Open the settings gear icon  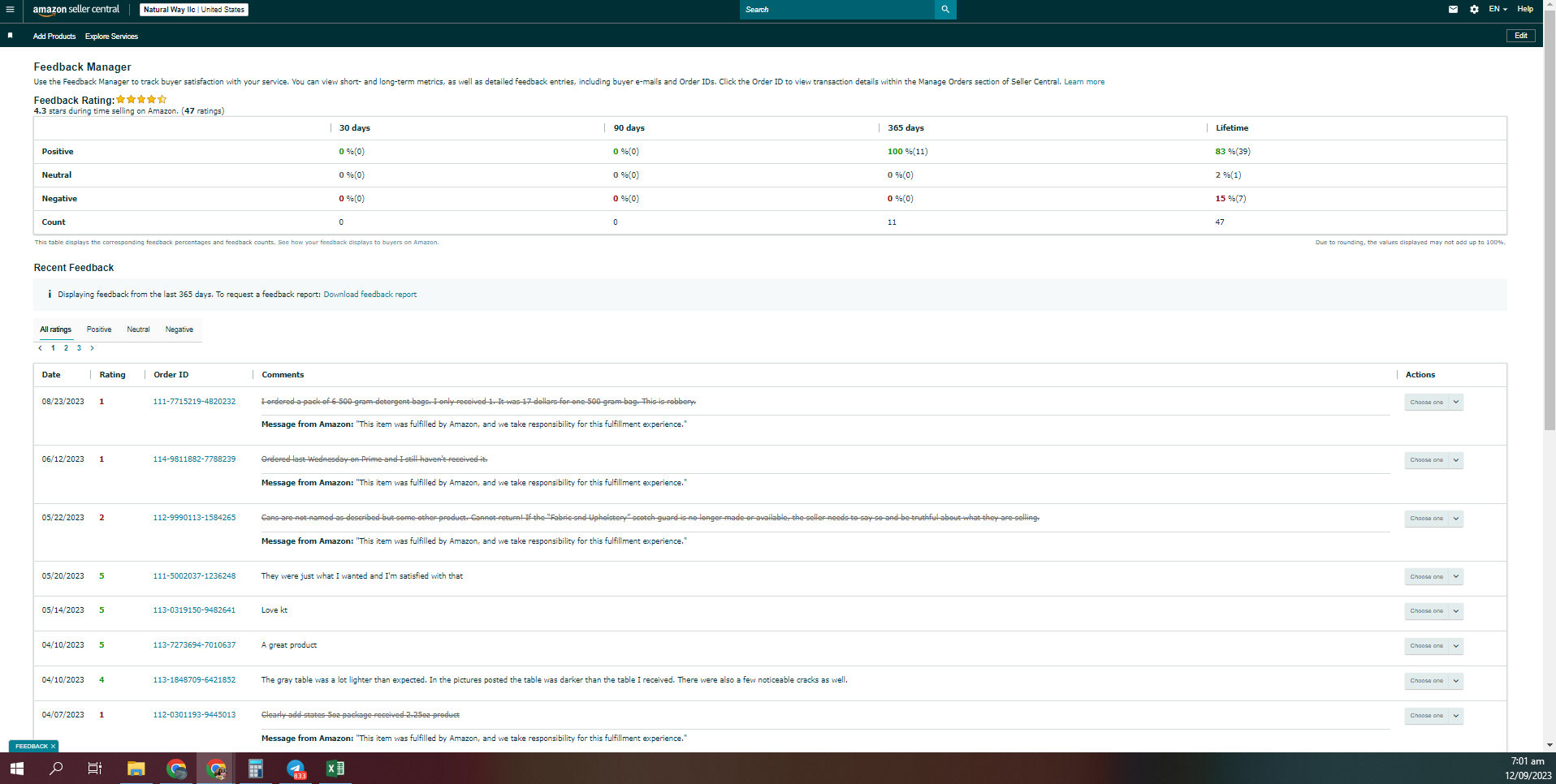coord(1474,10)
